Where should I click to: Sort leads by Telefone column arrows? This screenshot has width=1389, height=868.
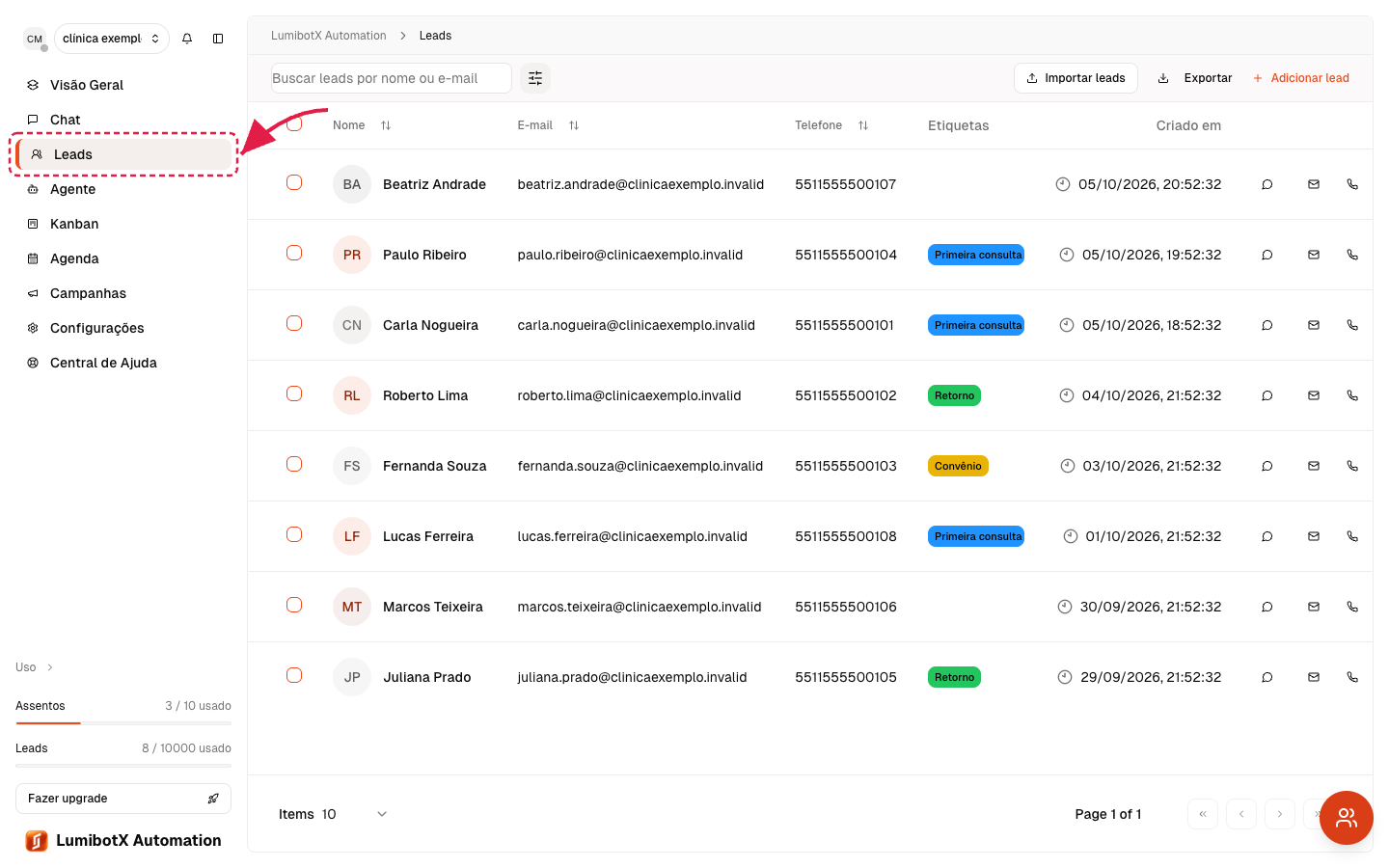click(863, 125)
